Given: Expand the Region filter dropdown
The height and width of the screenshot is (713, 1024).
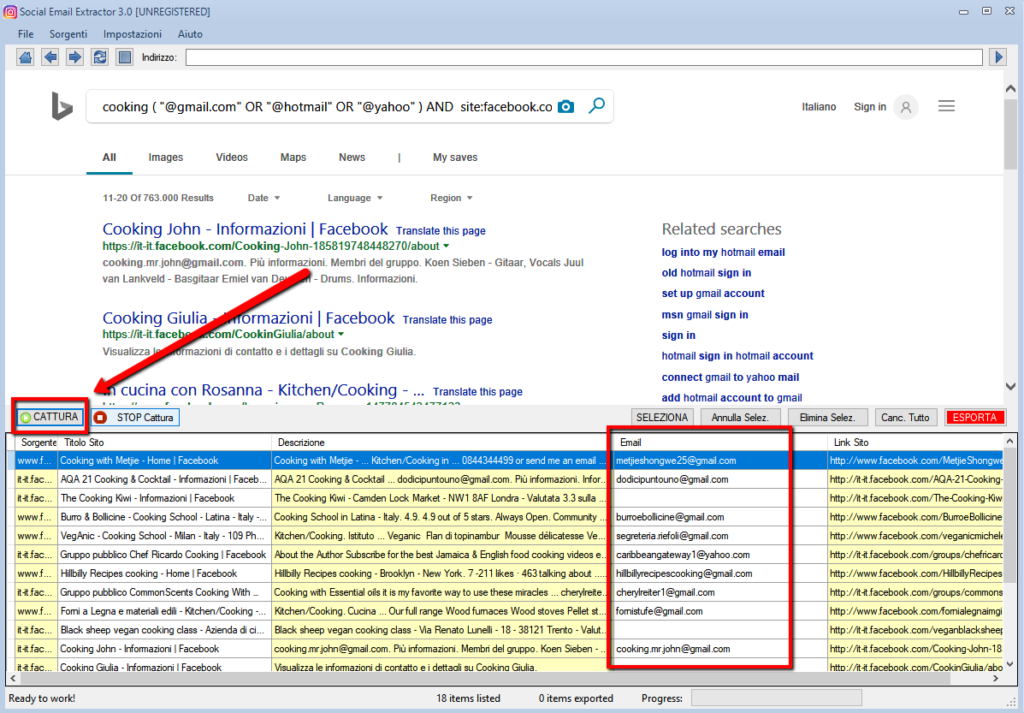Looking at the screenshot, I should 451,198.
